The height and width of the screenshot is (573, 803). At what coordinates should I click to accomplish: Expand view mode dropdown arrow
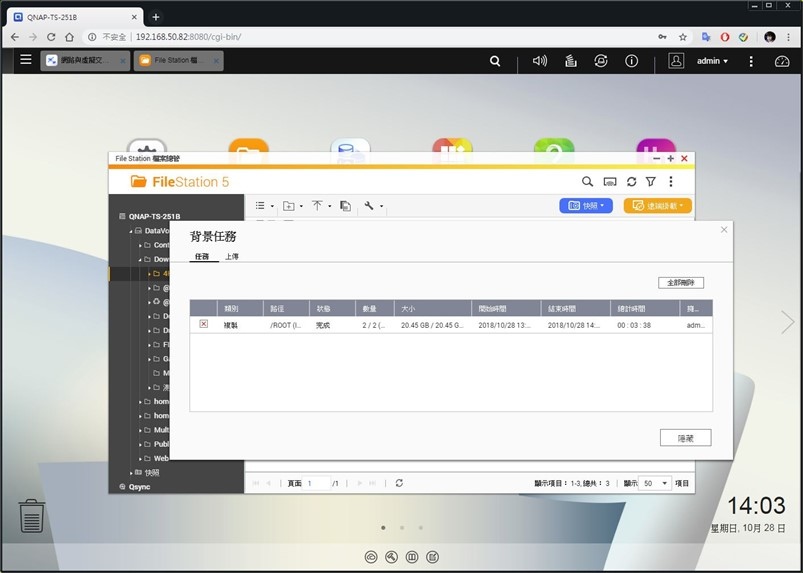click(x=272, y=206)
